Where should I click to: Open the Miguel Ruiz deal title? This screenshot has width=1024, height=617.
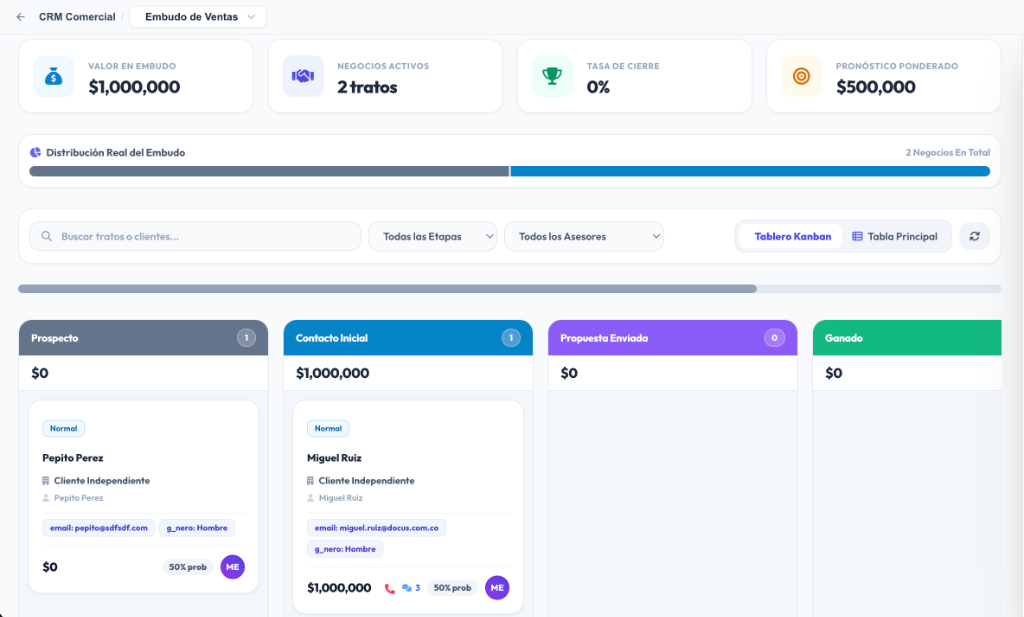pyautogui.click(x=334, y=458)
